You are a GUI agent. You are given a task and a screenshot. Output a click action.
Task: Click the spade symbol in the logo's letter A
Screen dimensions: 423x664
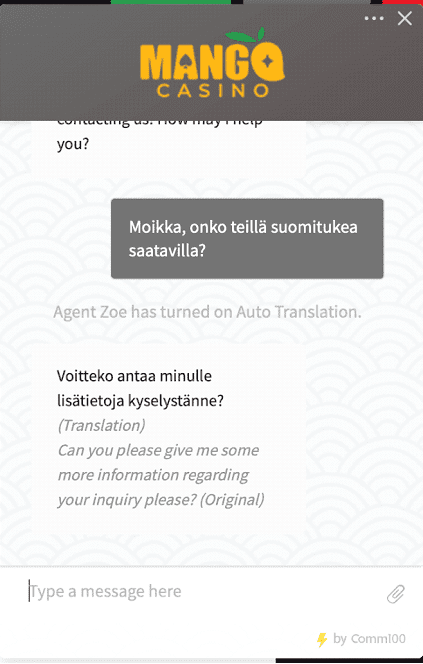pos(185,63)
